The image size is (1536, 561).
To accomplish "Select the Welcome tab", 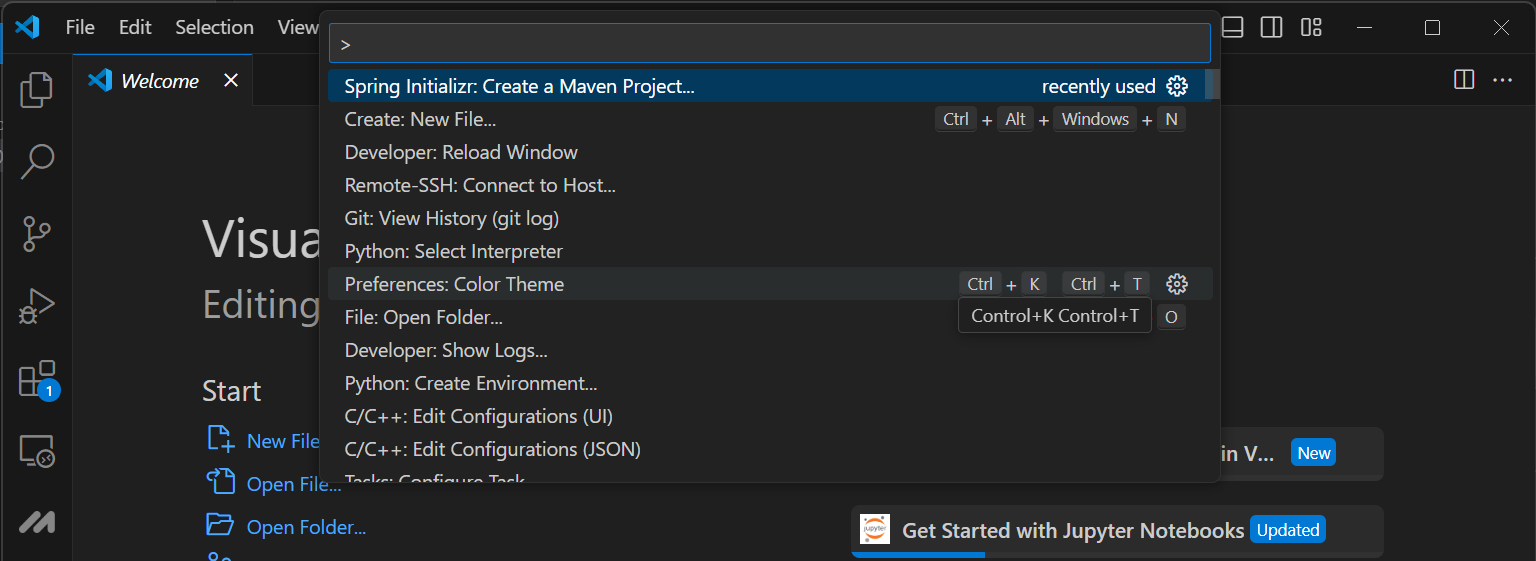I will [162, 80].
